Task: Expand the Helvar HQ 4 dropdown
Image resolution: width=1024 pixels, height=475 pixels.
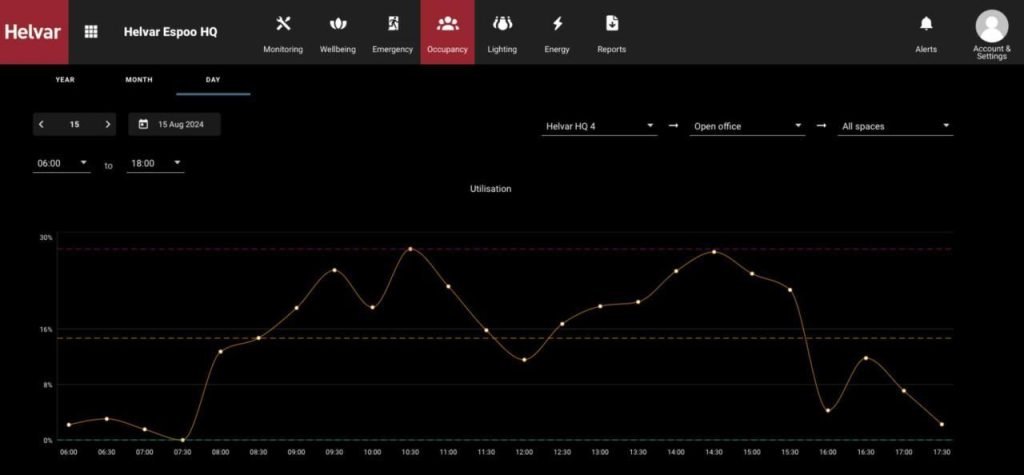Action: 599,127
